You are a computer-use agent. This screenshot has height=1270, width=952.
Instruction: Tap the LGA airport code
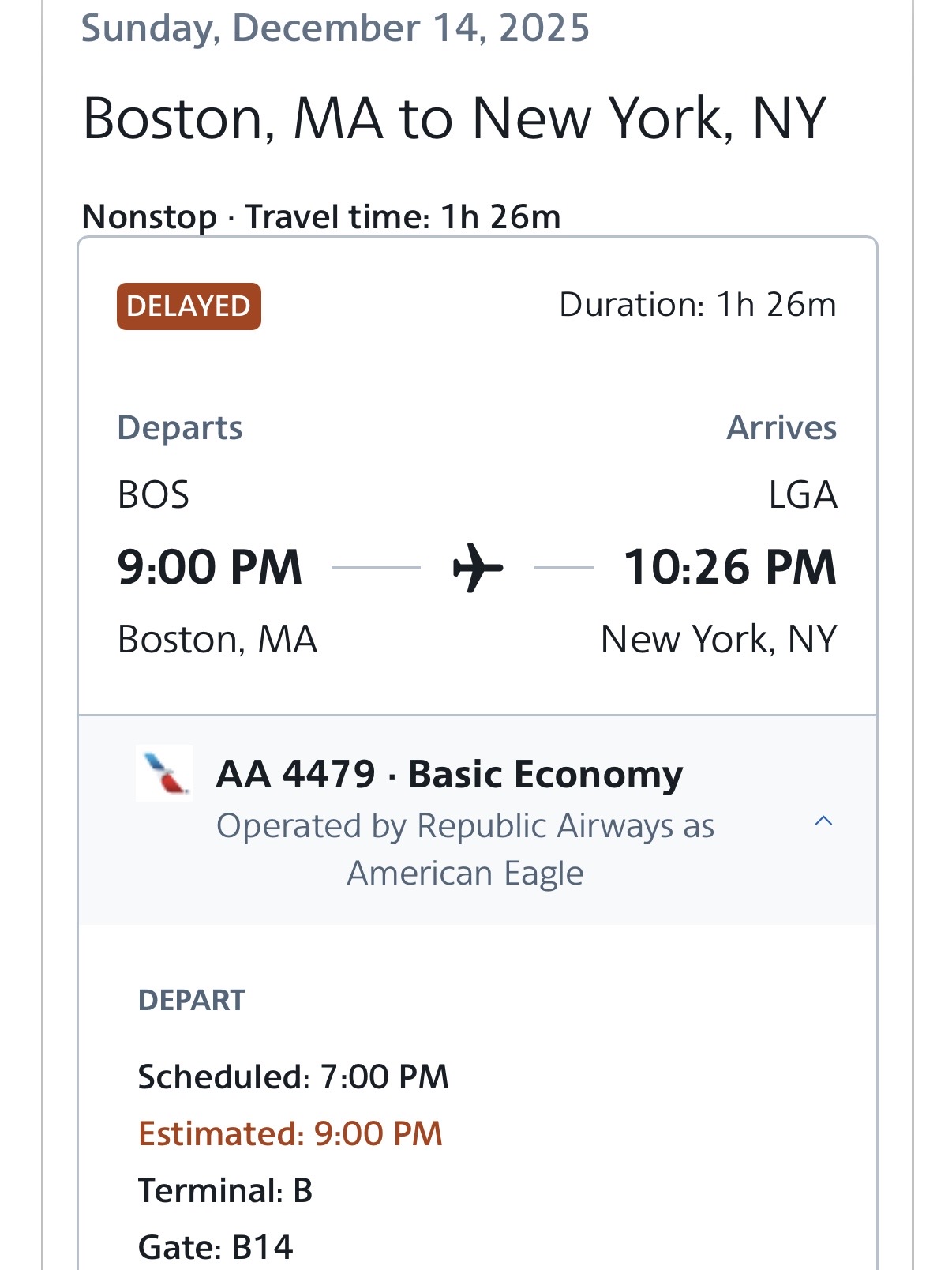(x=802, y=495)
